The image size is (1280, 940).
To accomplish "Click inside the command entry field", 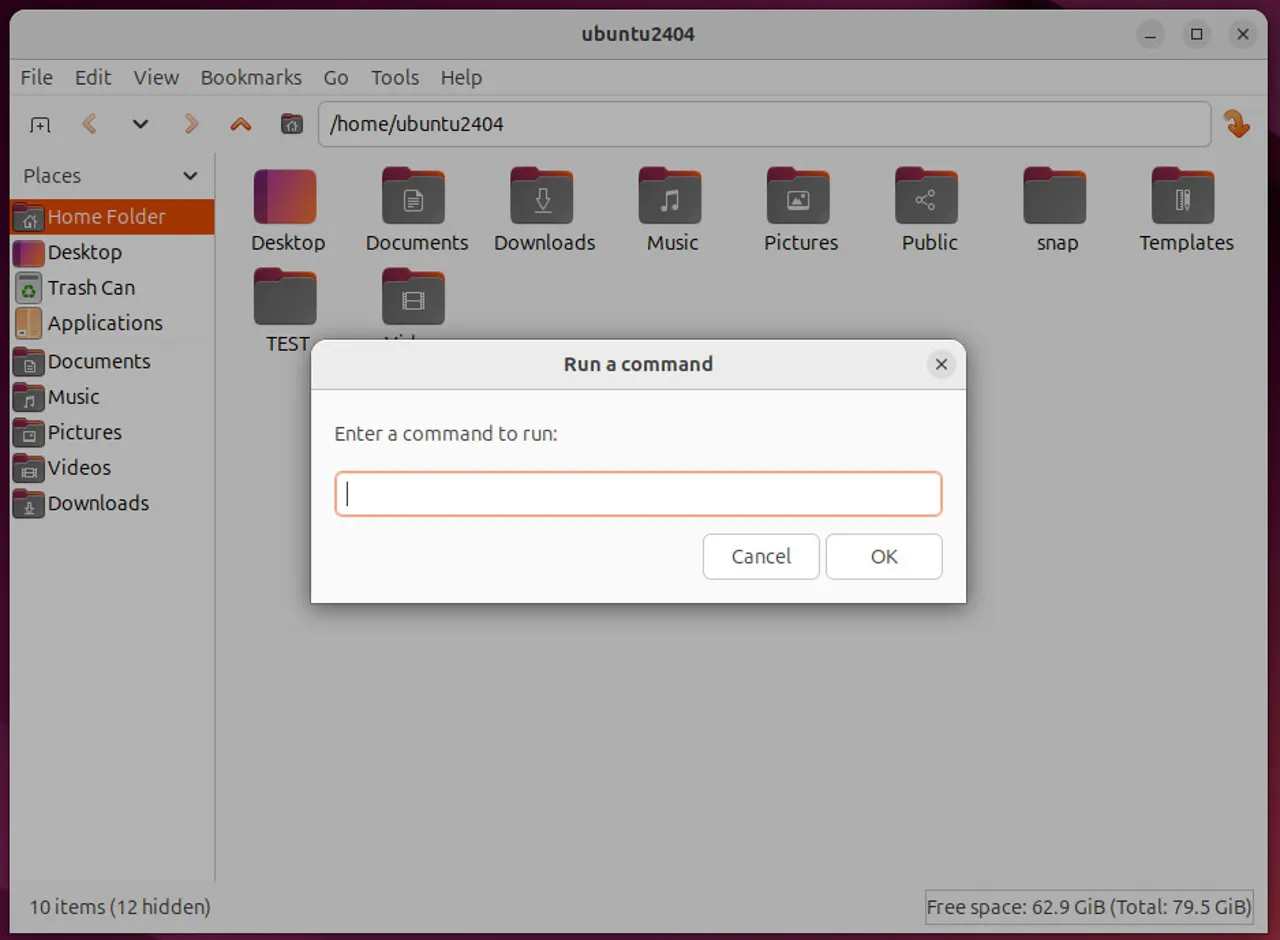I will [x=638, y=493].
